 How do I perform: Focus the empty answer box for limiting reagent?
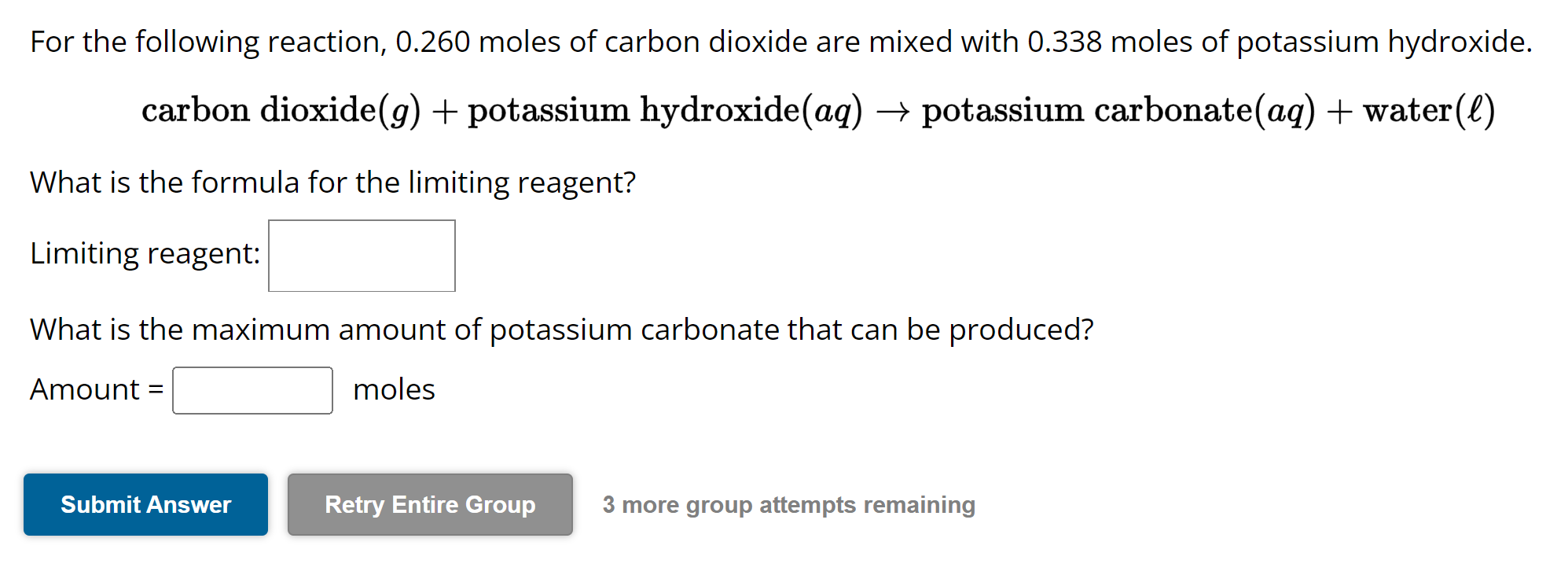362,256
